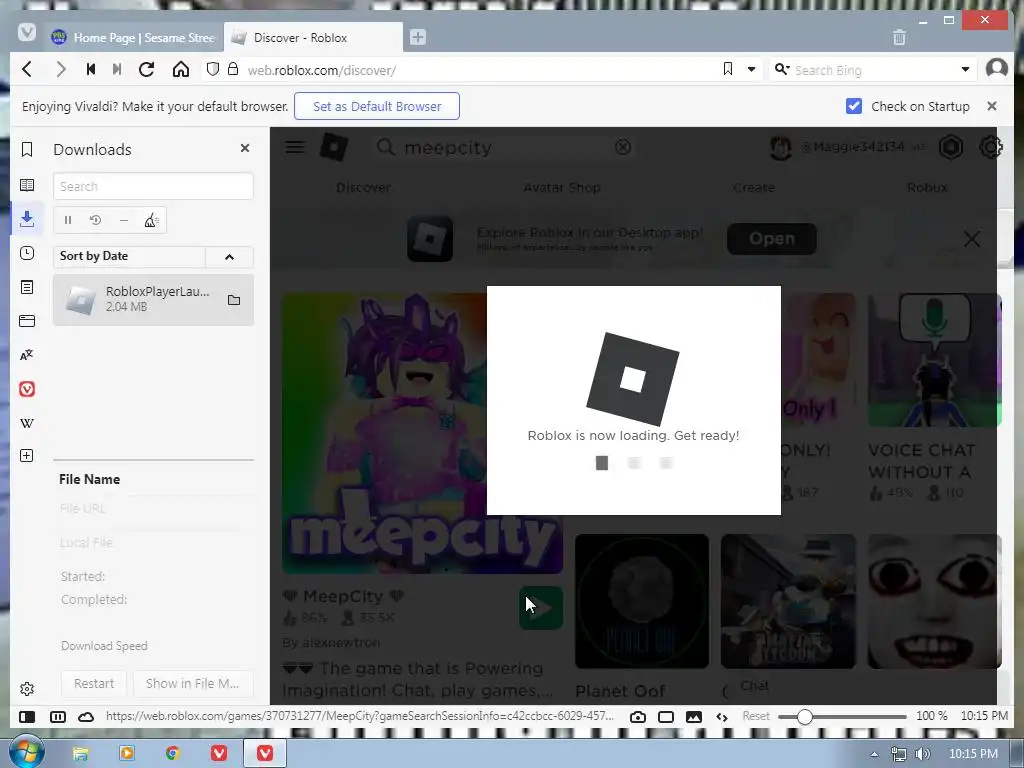Adjust the page zoom slider

(x=842, y=716)
